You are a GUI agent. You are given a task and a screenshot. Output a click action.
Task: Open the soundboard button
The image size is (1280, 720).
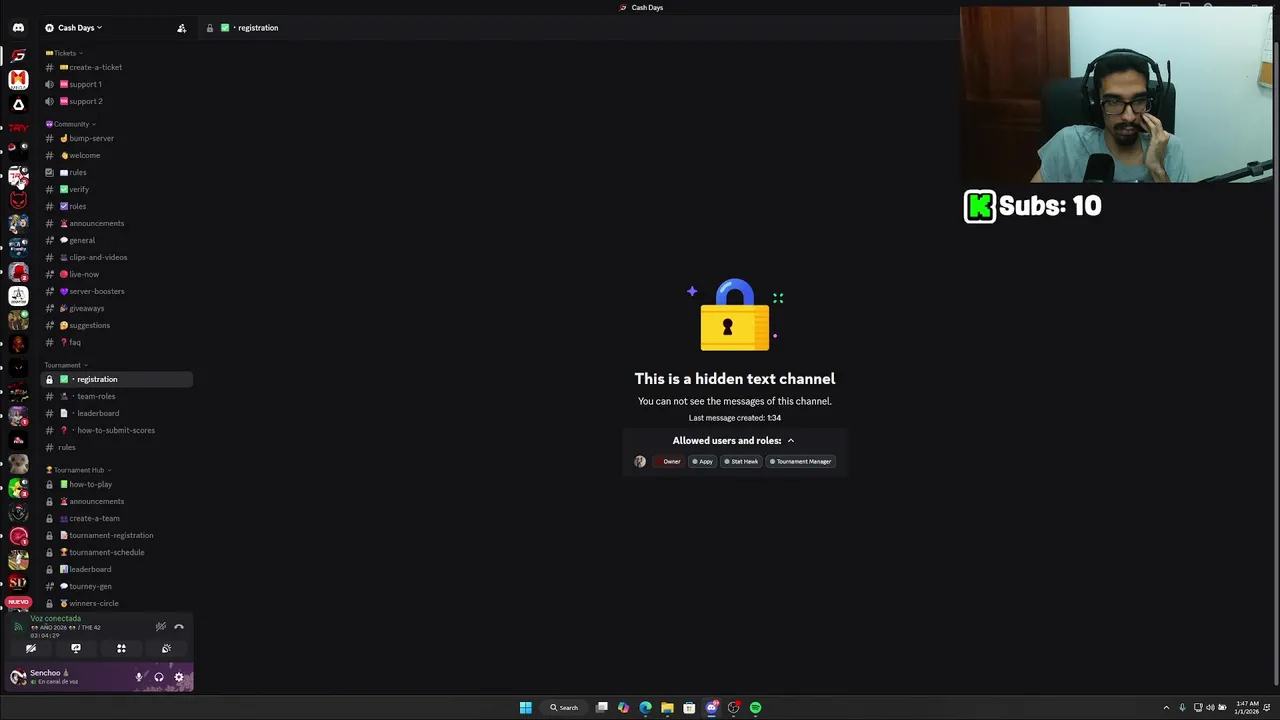[166, 649]
